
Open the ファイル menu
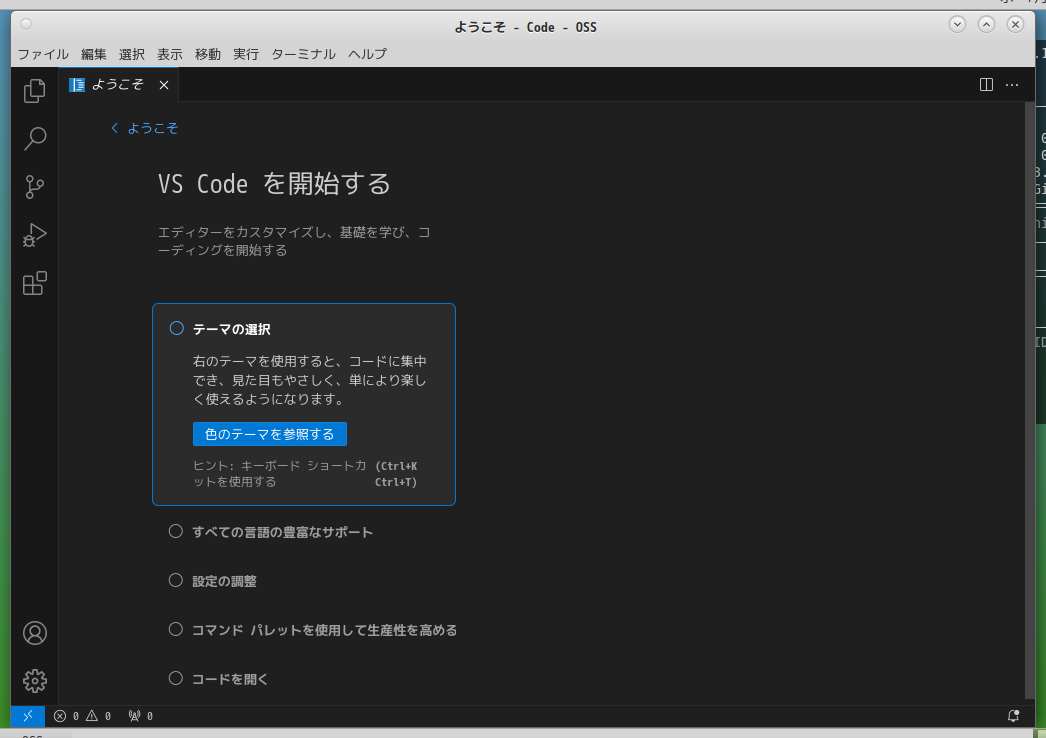[43, 54]
